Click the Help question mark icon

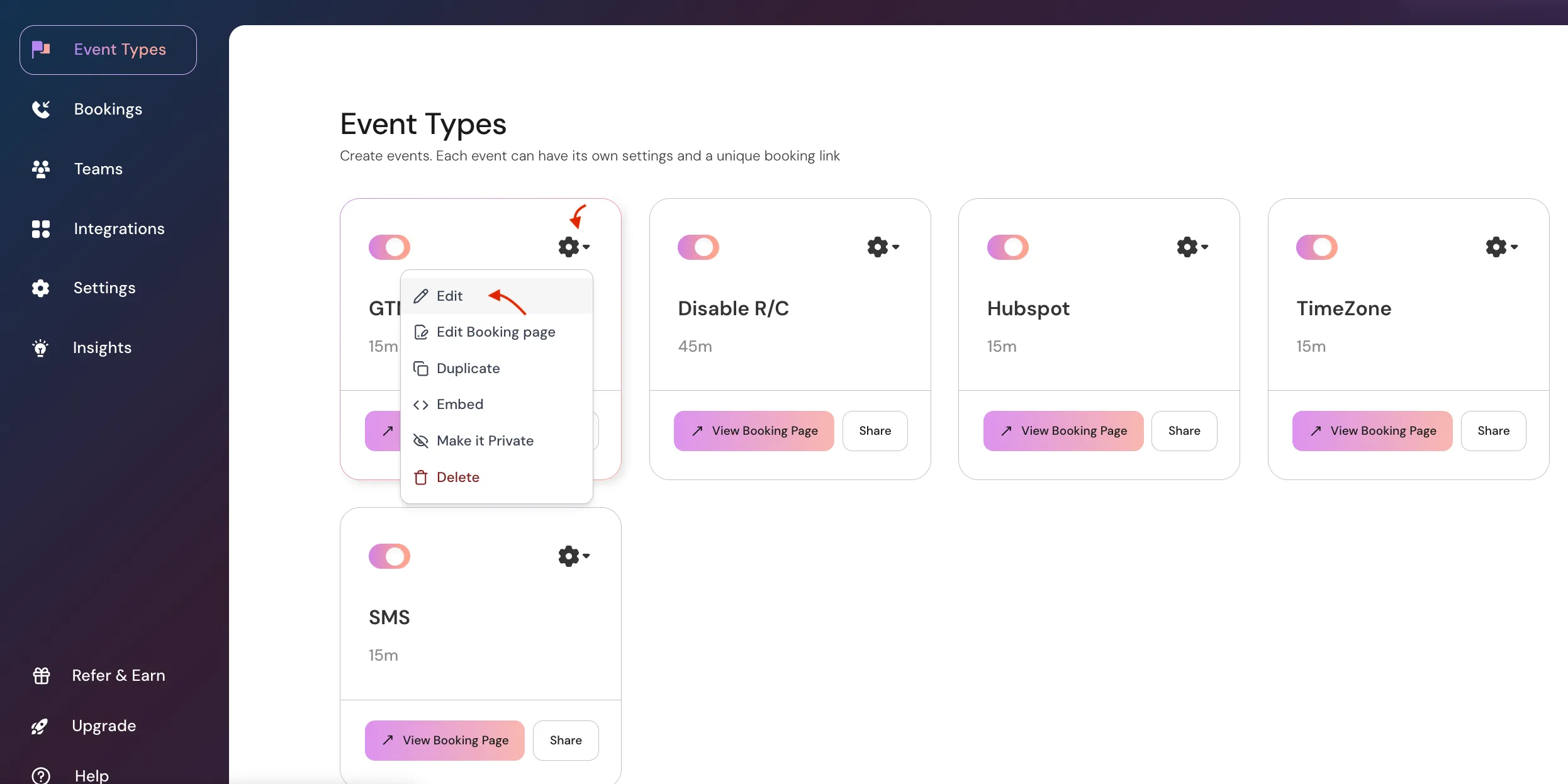pyautogui.click(x=41, y=775)
